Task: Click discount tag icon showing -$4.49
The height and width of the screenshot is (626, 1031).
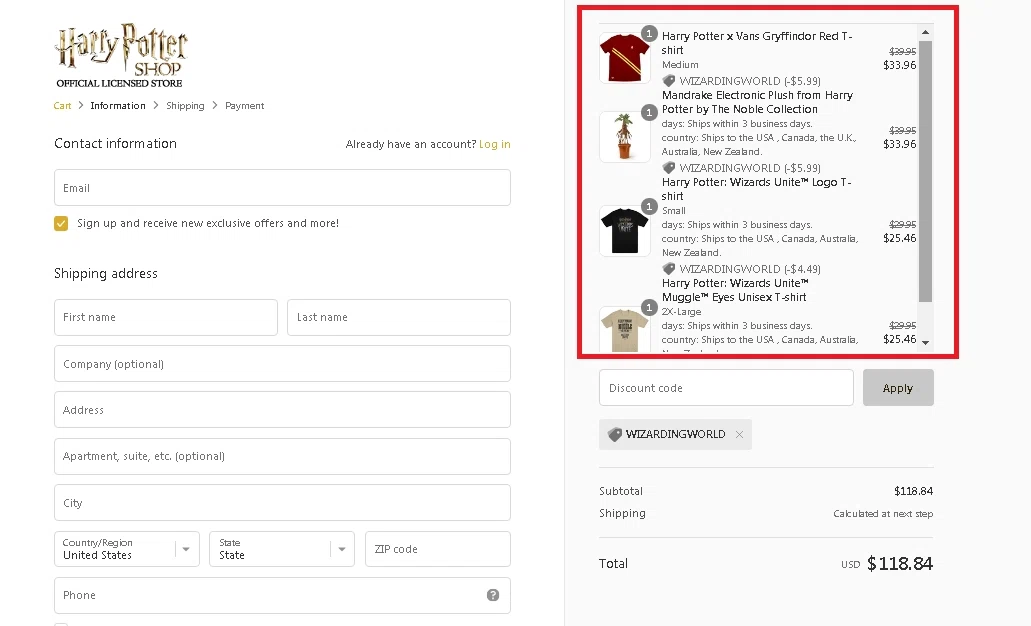Action: [669, 269]
